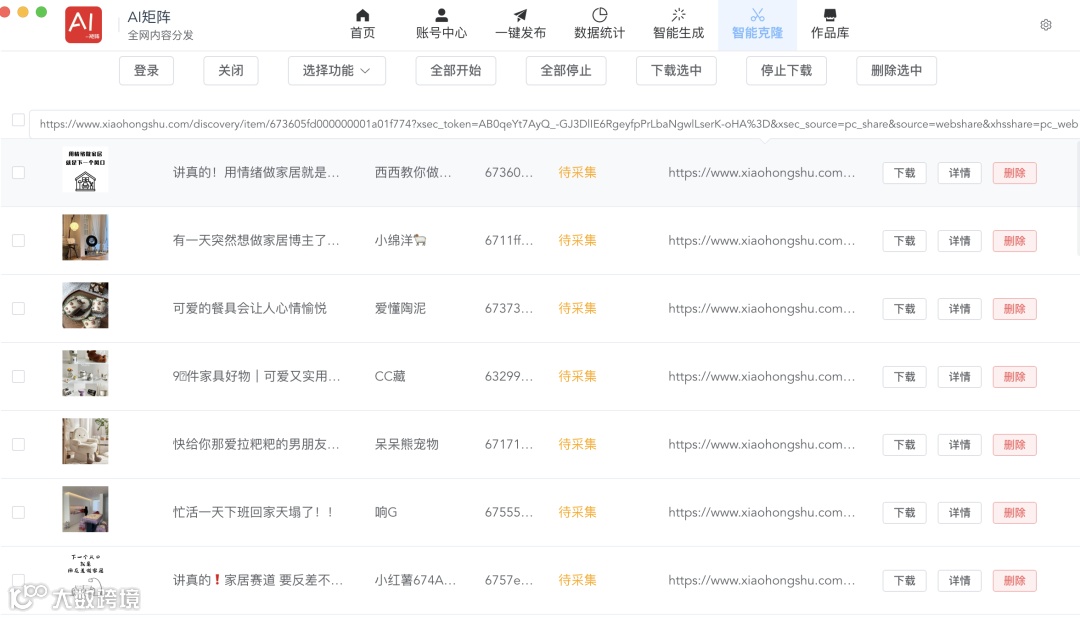The width and height of the screenshot is (1080, 618).
Task: View 详情 for CC藏 row
Action: coord(959,377)
